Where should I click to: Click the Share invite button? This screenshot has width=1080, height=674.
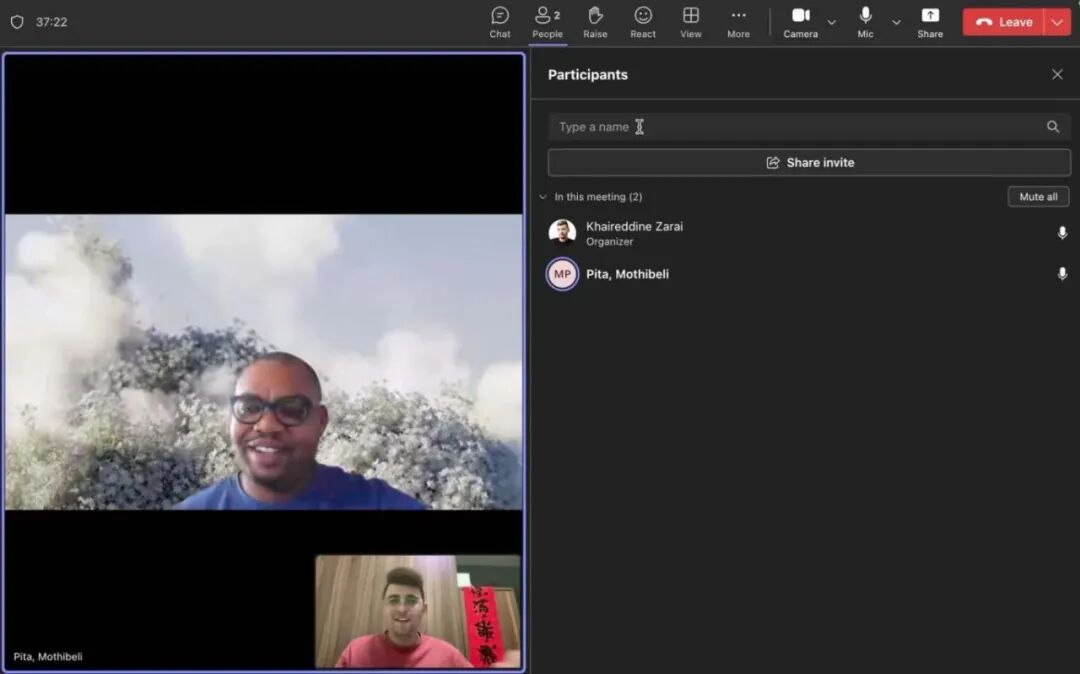point(809,163)
